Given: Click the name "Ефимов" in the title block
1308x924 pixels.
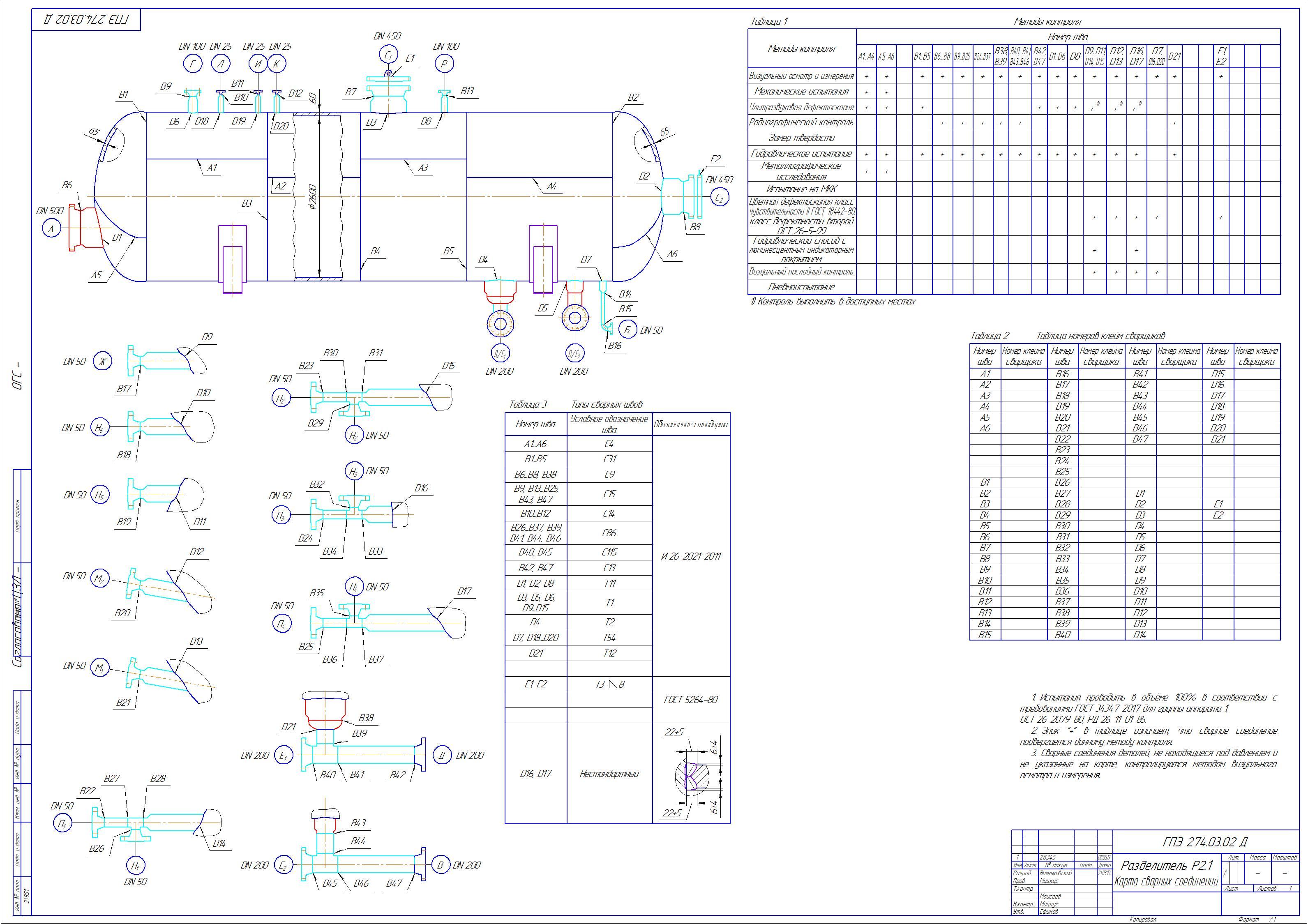Looking at the screenshot, I should tap(1048, 911).
